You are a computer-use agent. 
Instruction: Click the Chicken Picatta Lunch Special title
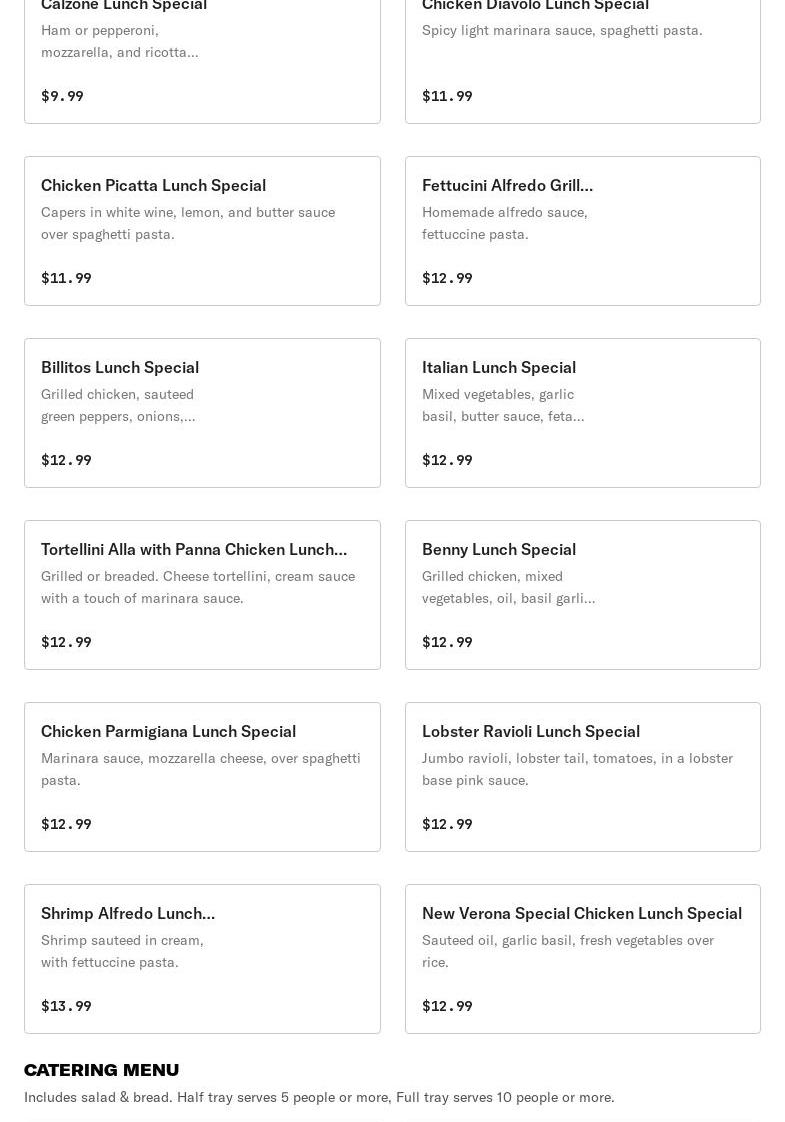pyautogui.click(x=153, y=185)
